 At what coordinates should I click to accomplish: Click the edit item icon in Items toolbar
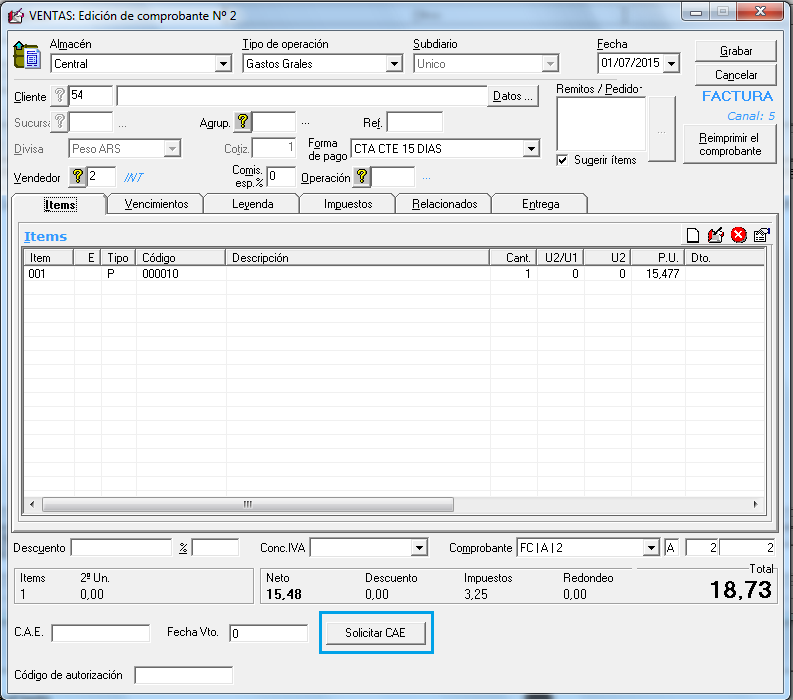pos(715,236)
